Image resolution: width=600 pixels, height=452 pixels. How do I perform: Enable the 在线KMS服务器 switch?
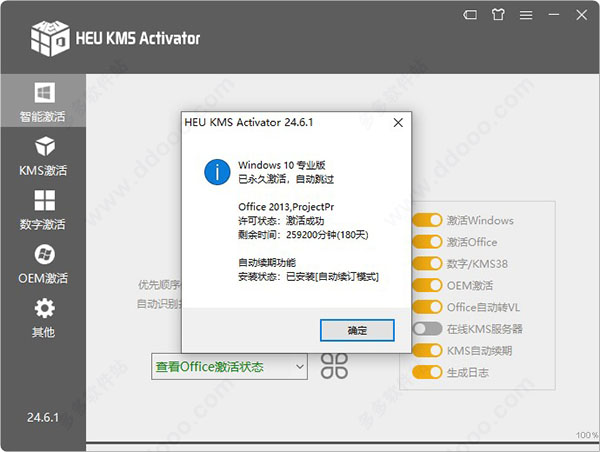[x=427, y=329]
